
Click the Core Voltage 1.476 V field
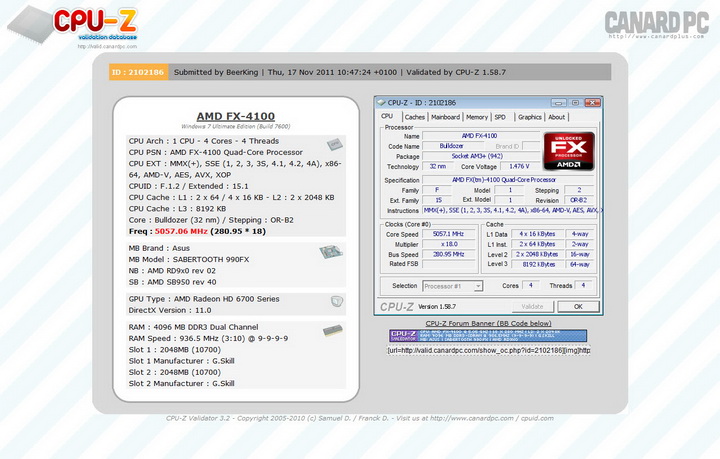coord(519,166)
